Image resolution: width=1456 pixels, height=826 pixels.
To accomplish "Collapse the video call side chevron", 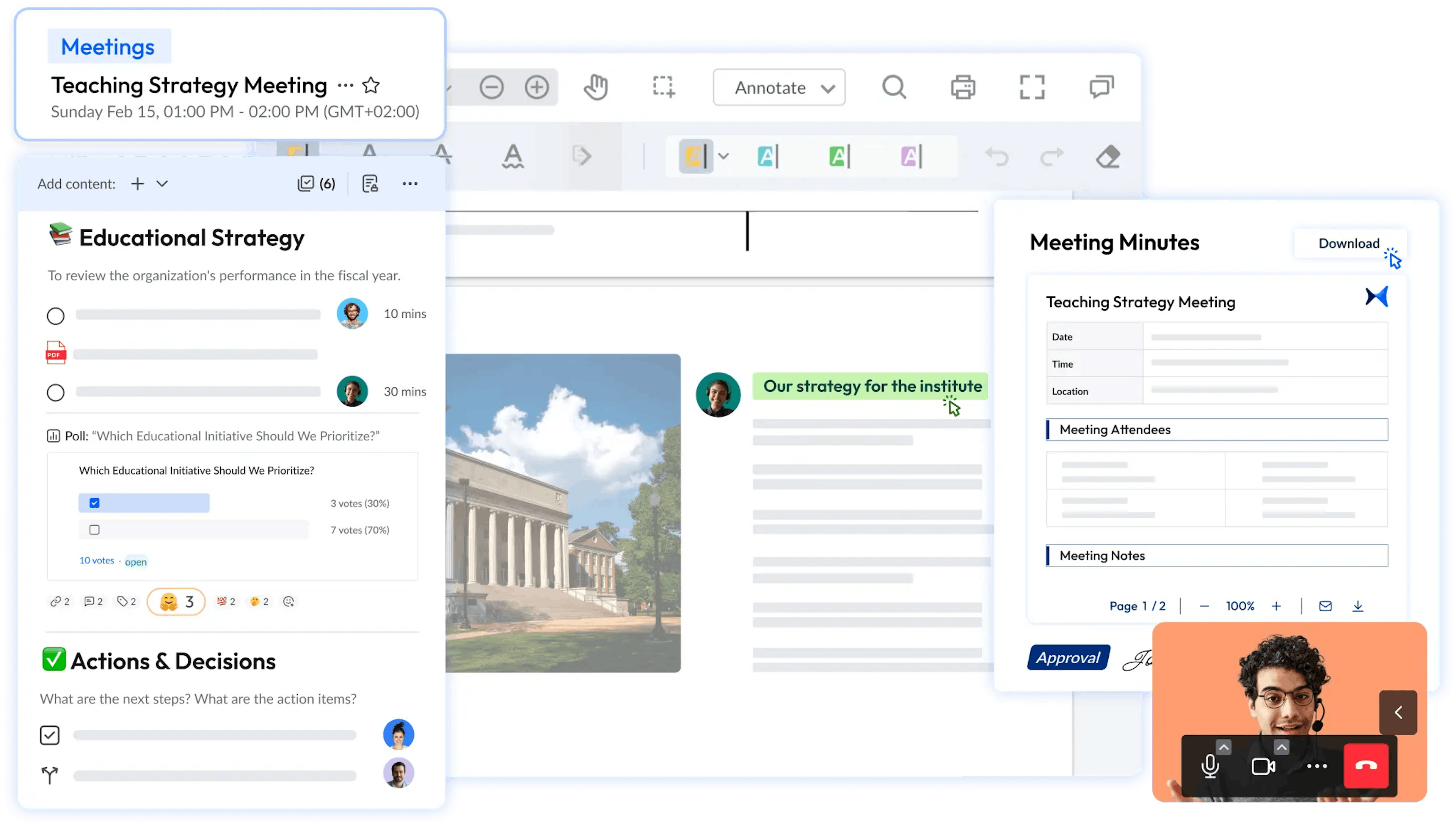I will pos(1398,713).
